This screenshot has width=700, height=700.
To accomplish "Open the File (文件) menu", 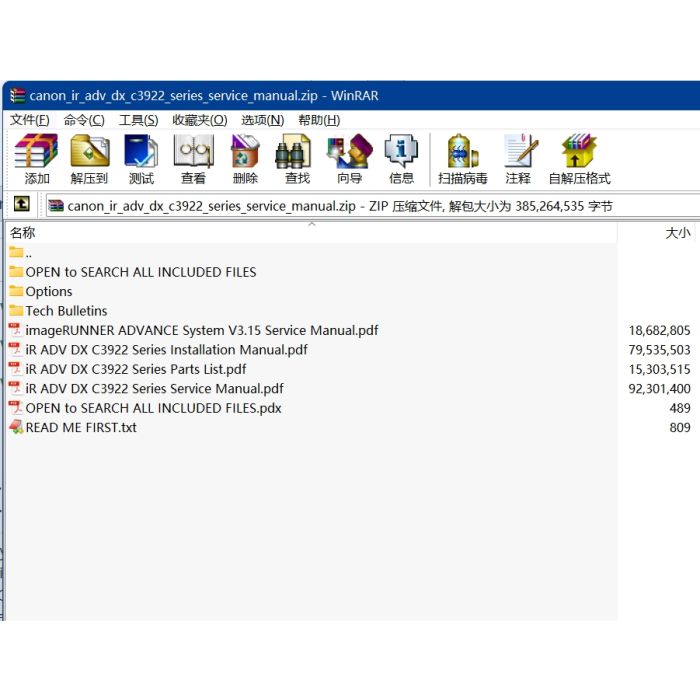I will (29, 120).
